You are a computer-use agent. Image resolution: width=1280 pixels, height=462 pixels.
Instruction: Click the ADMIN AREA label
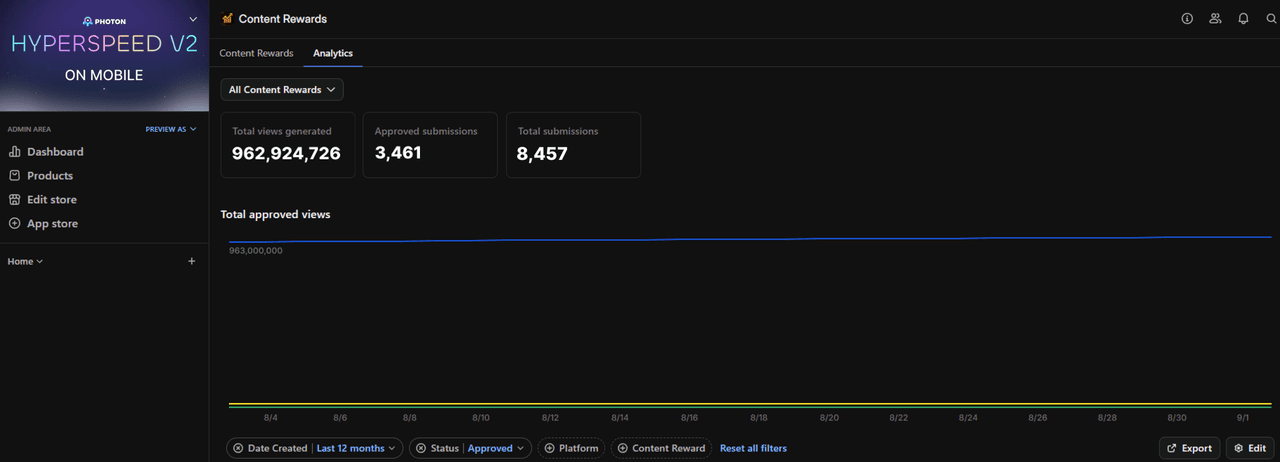[x=29, y=129]
